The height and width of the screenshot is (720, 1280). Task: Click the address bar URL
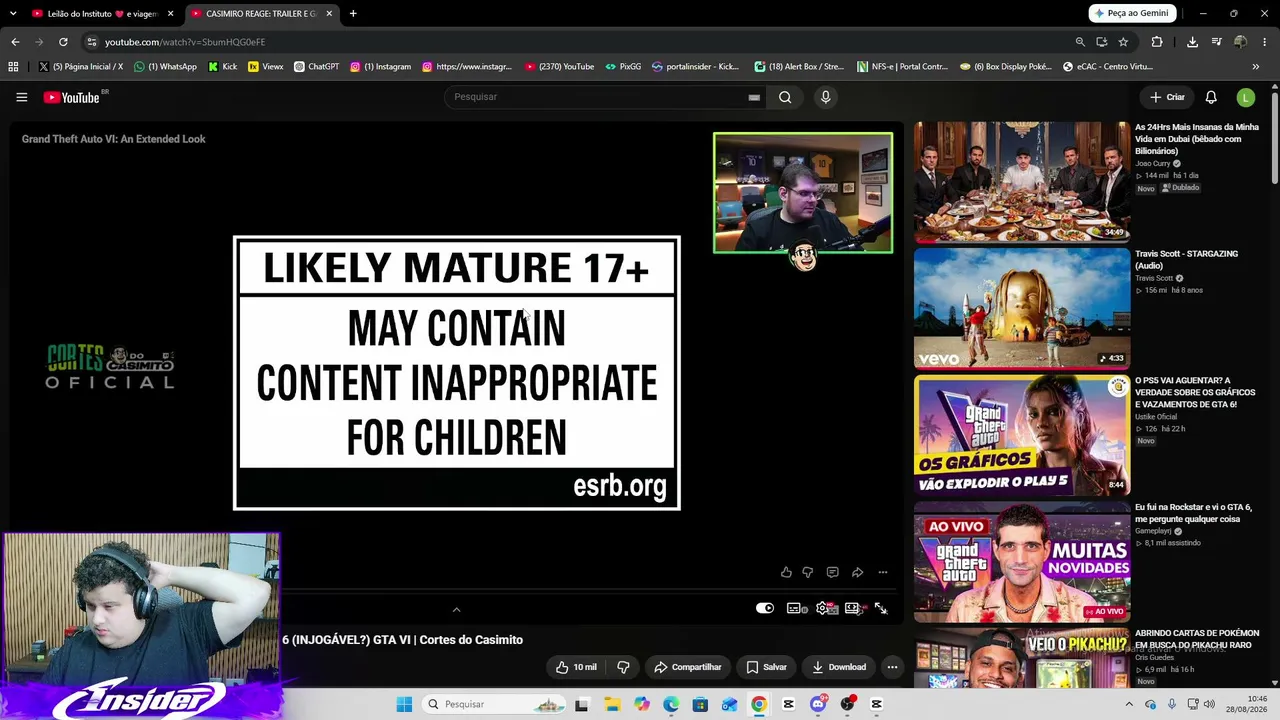point(185,42)
